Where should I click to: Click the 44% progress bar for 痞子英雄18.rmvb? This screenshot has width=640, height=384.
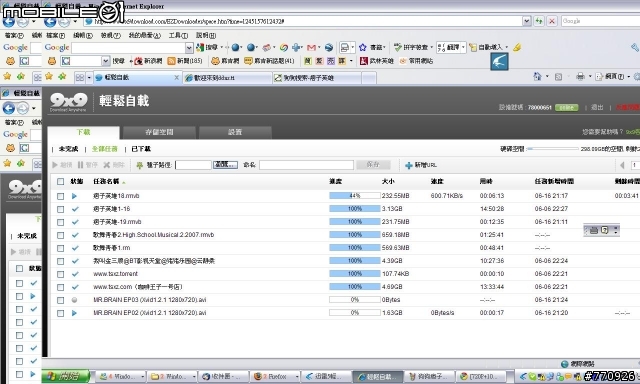click(355, 196)
